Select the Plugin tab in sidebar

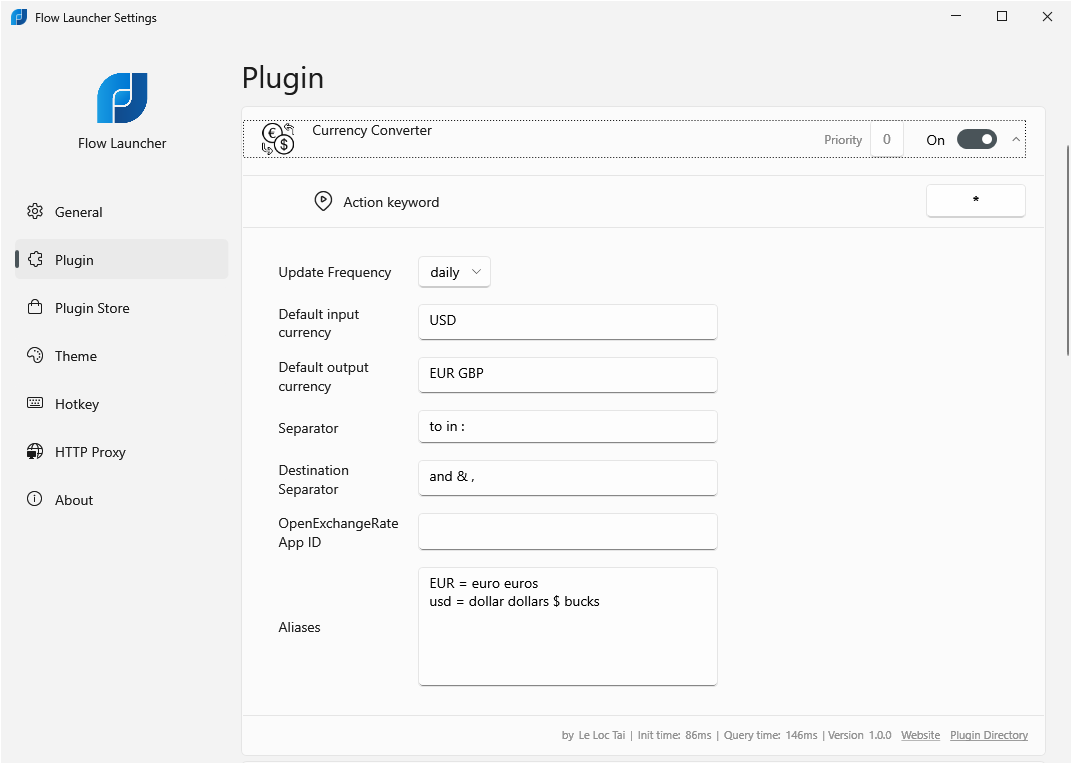(122, 259)
